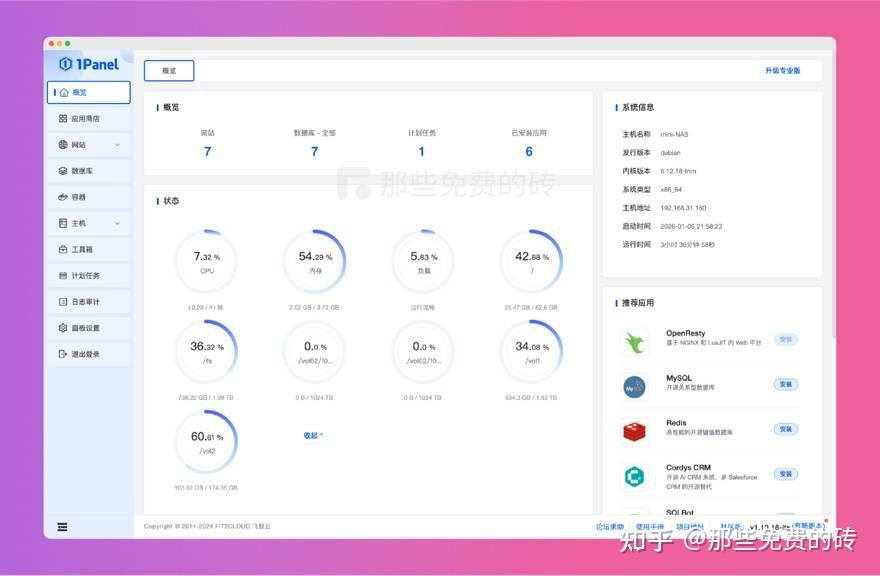Click the 1Panel logo in the sidebar

[89, 65]
